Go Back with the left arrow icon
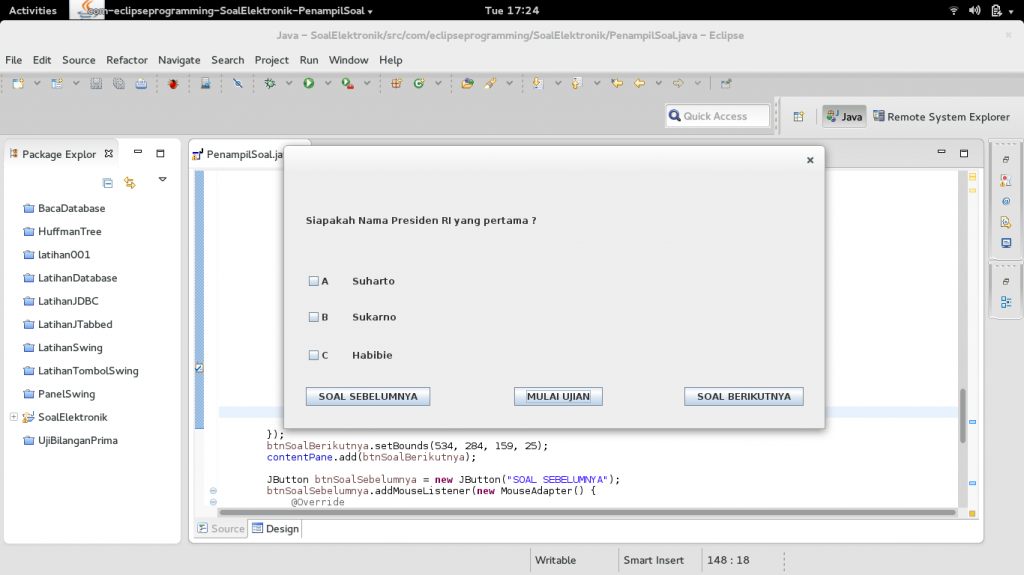Image resolution: width=1024 pixels, height=575 pixels. 639,83
